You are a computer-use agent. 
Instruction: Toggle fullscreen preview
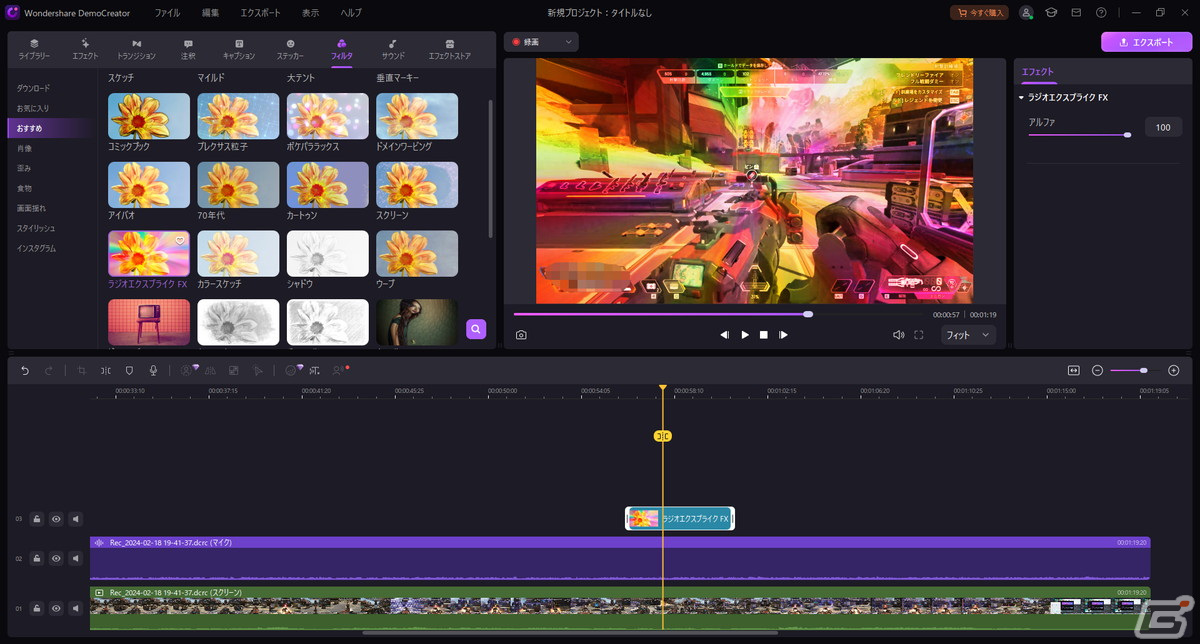point(918,335)
